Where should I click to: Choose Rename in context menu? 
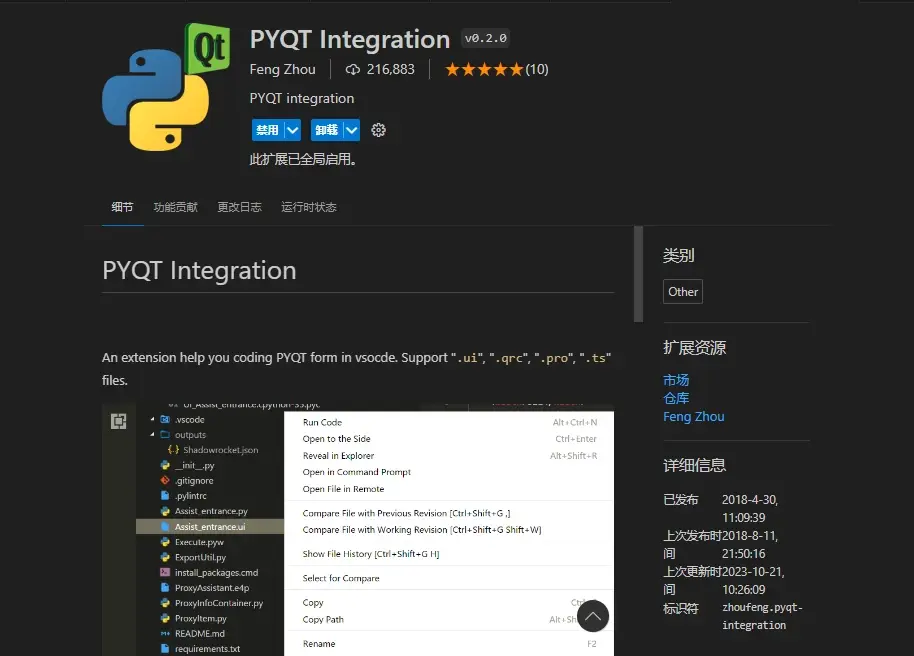[x=449, y=644]
